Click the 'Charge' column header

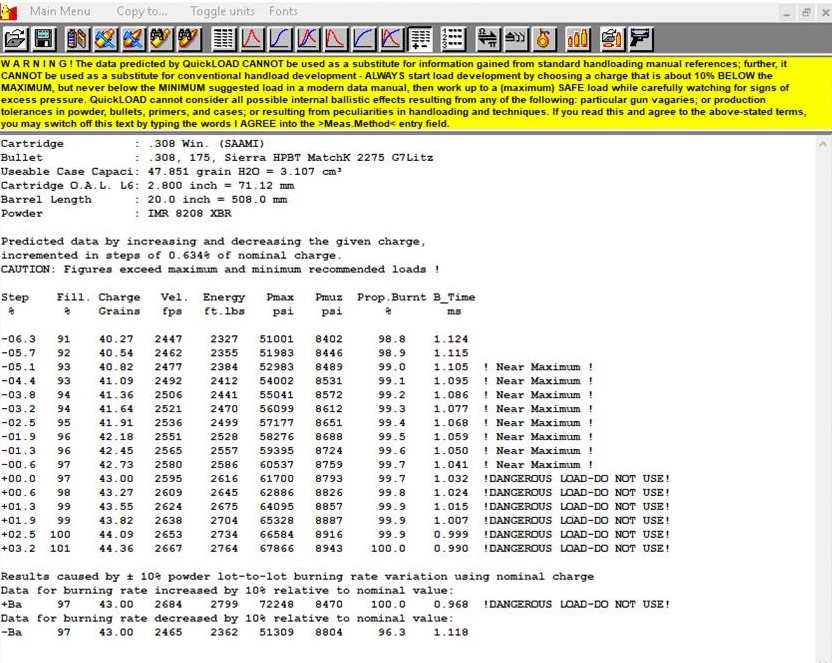point(119,298)
